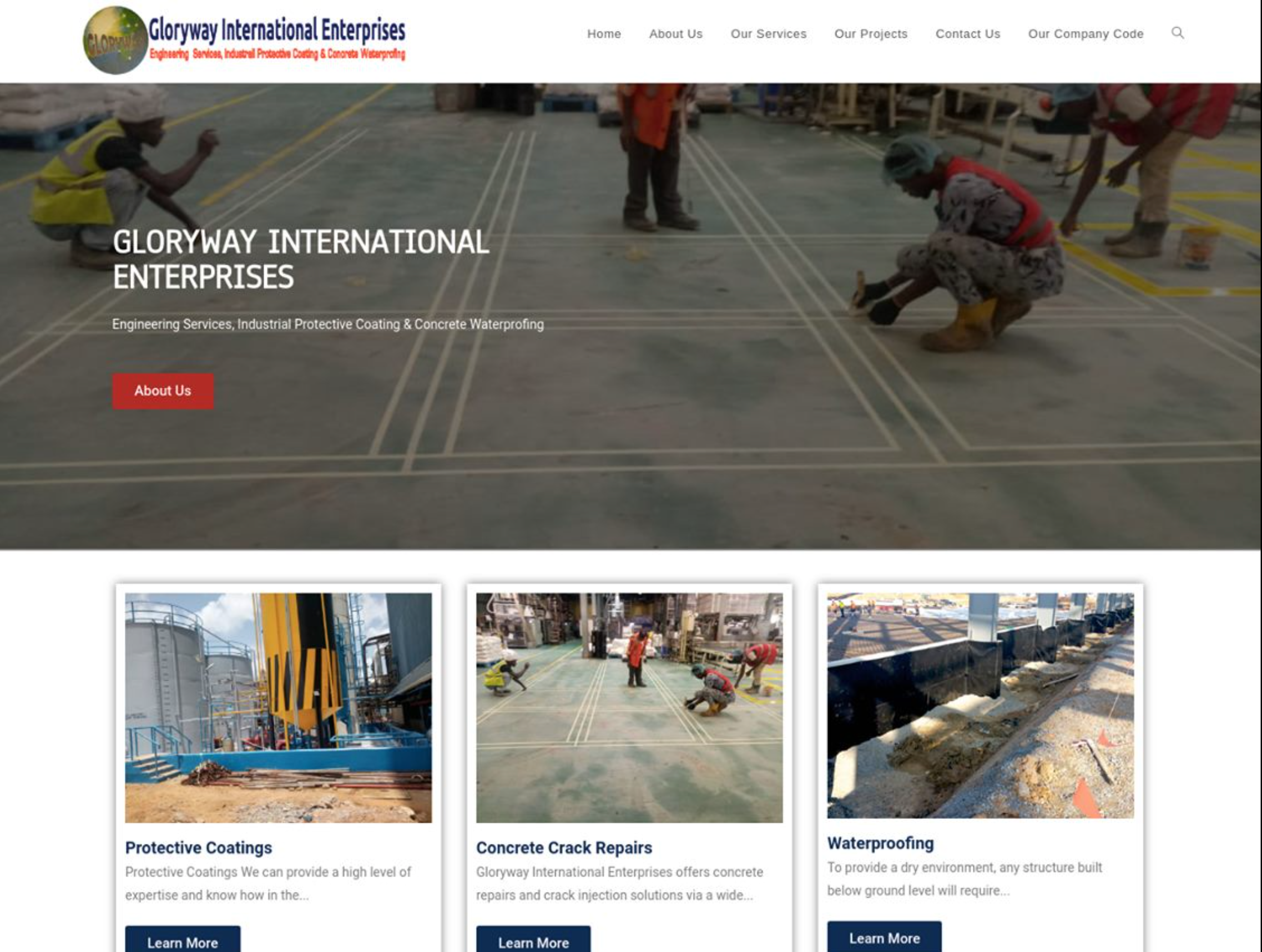
Task: Select the waterproofing membrane photo
Action: 980,706
